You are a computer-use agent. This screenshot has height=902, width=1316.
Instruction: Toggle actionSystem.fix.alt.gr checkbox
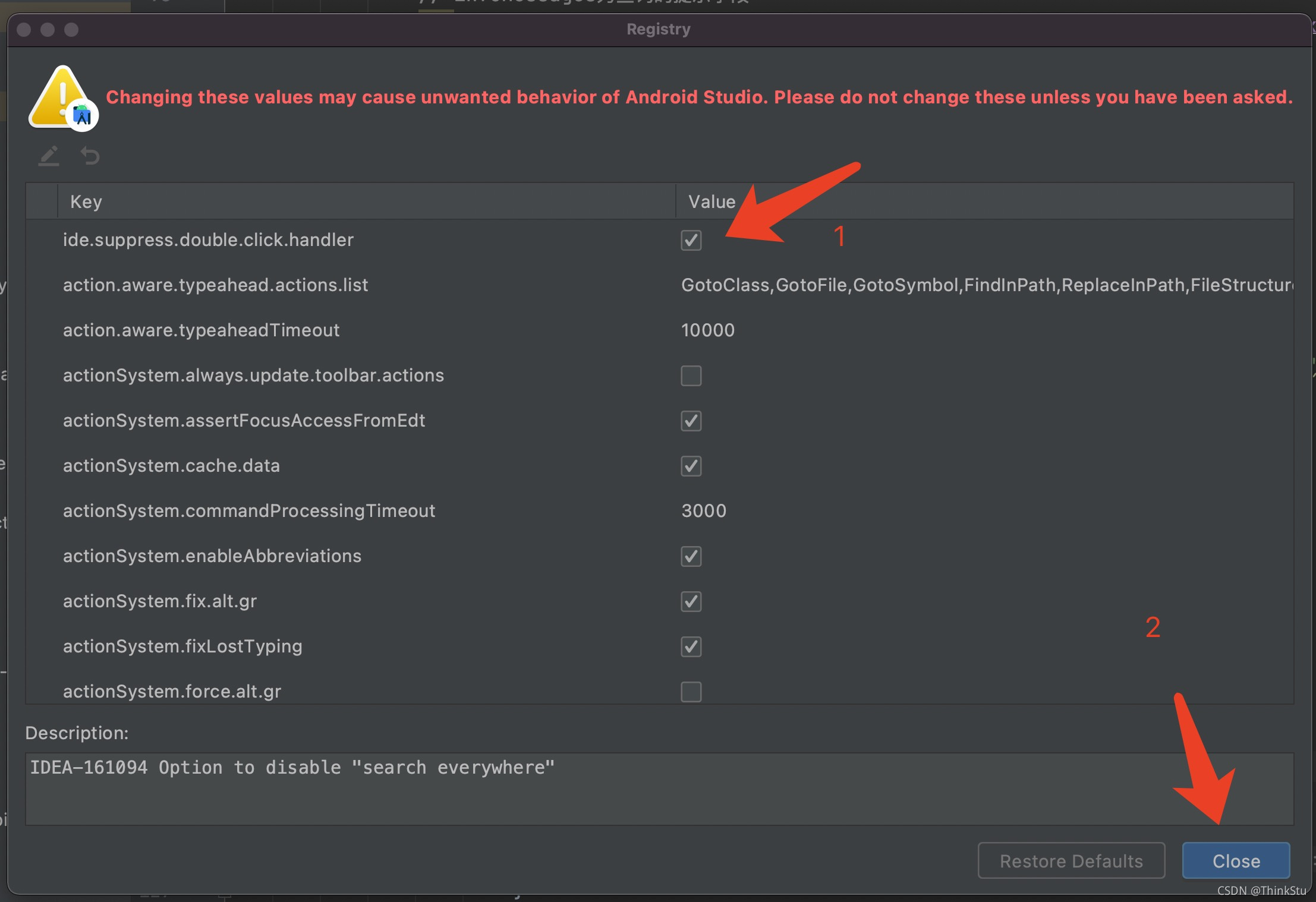(691, 602)
